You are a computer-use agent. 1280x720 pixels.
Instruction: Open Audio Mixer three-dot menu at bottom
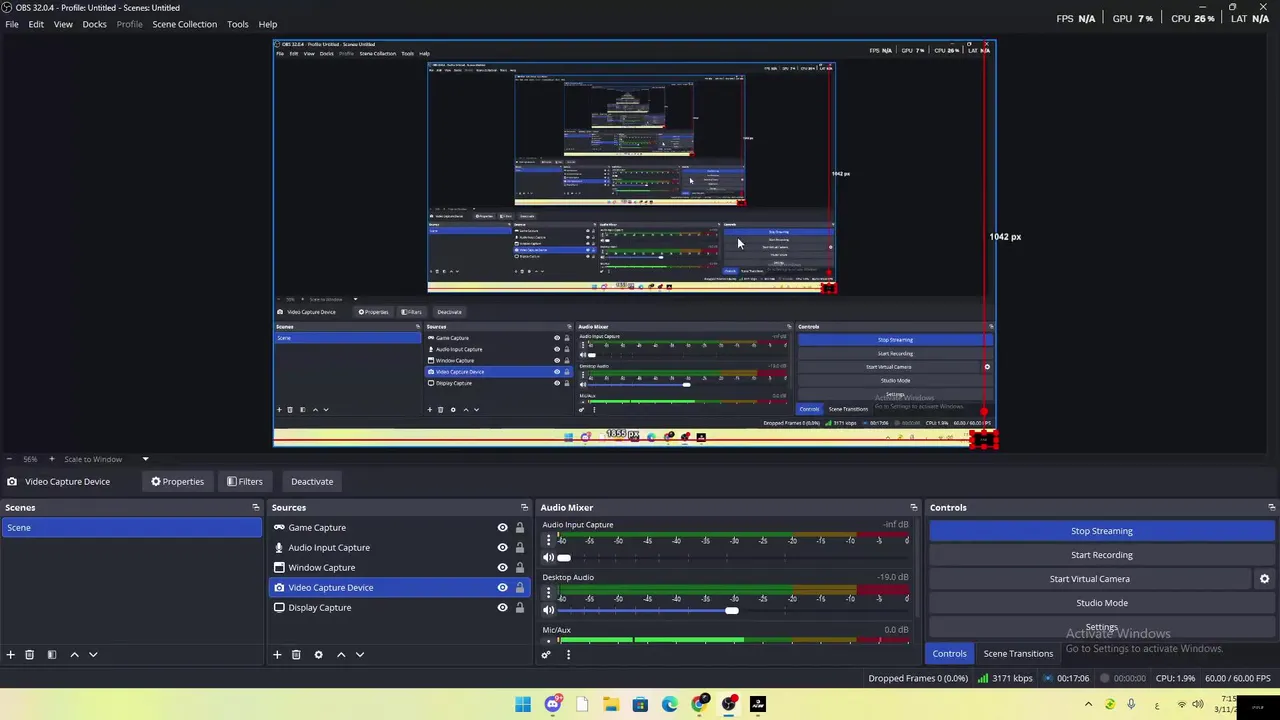pos(568,654)
